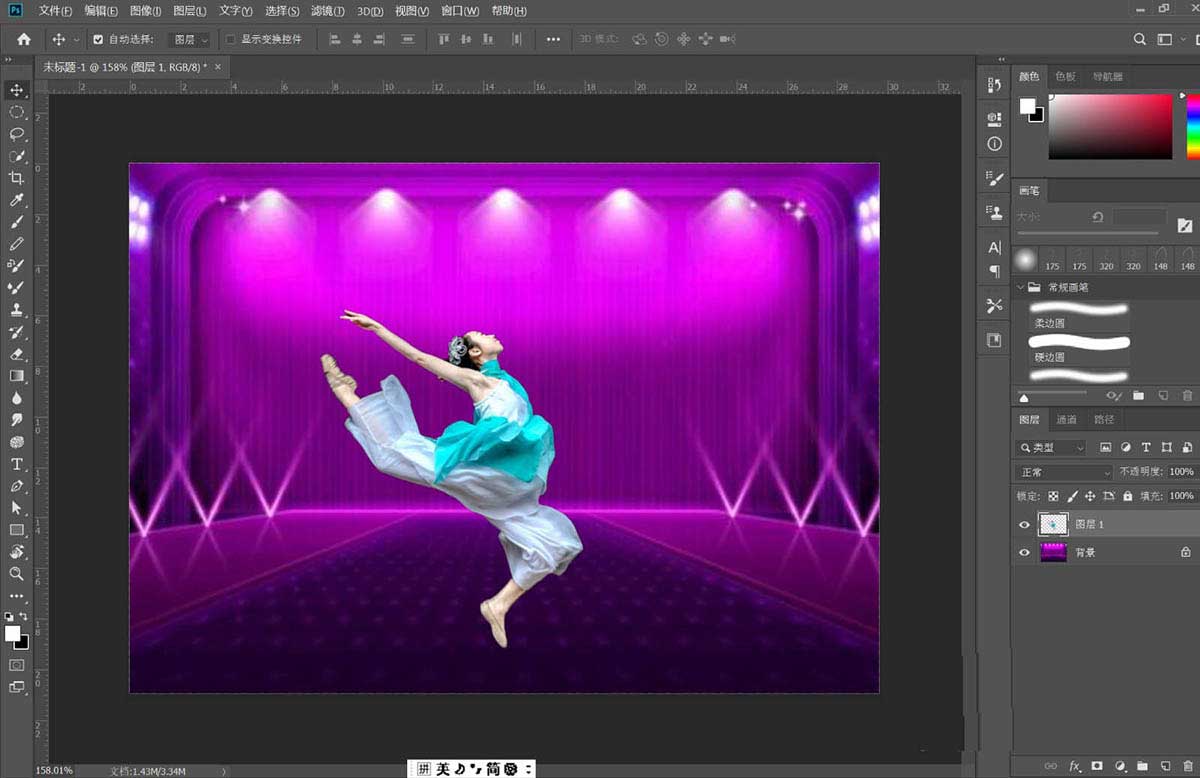Collapse the 常规画笔 brush folder

coord(1021,287)
